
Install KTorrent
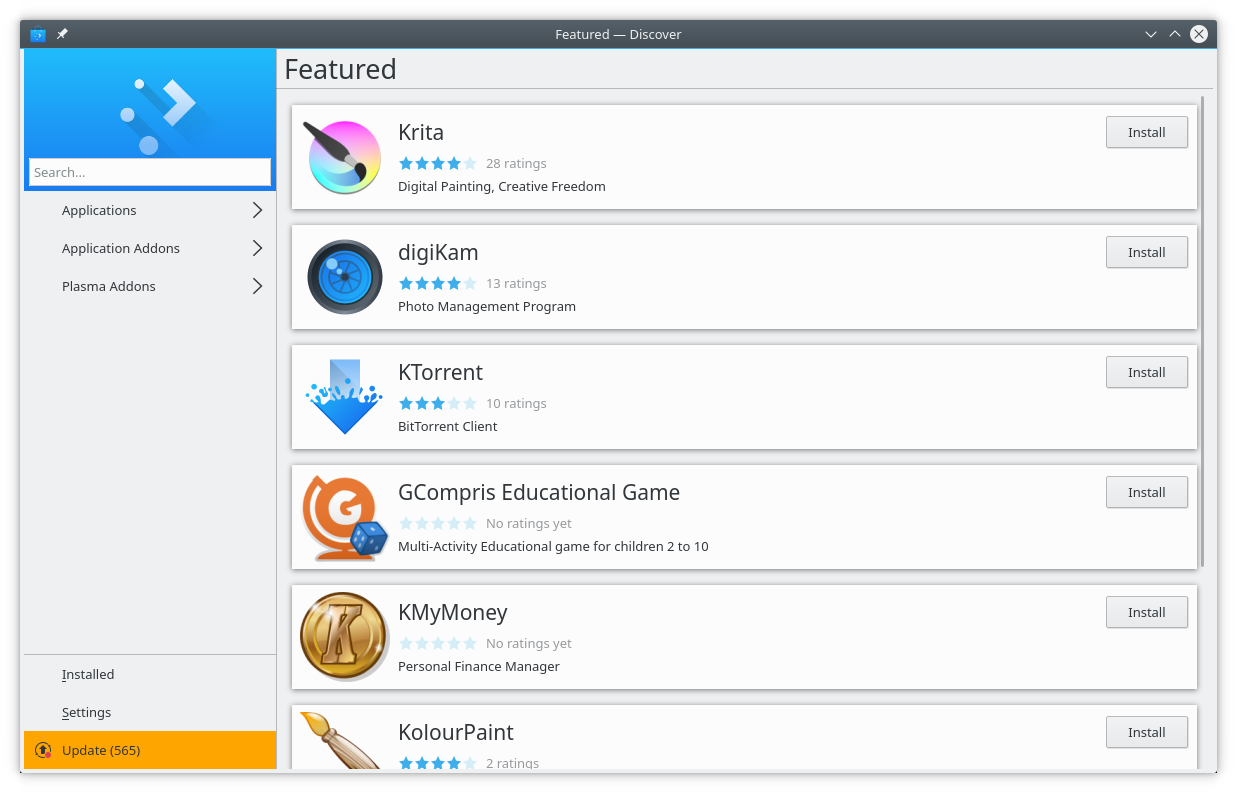1147,372
